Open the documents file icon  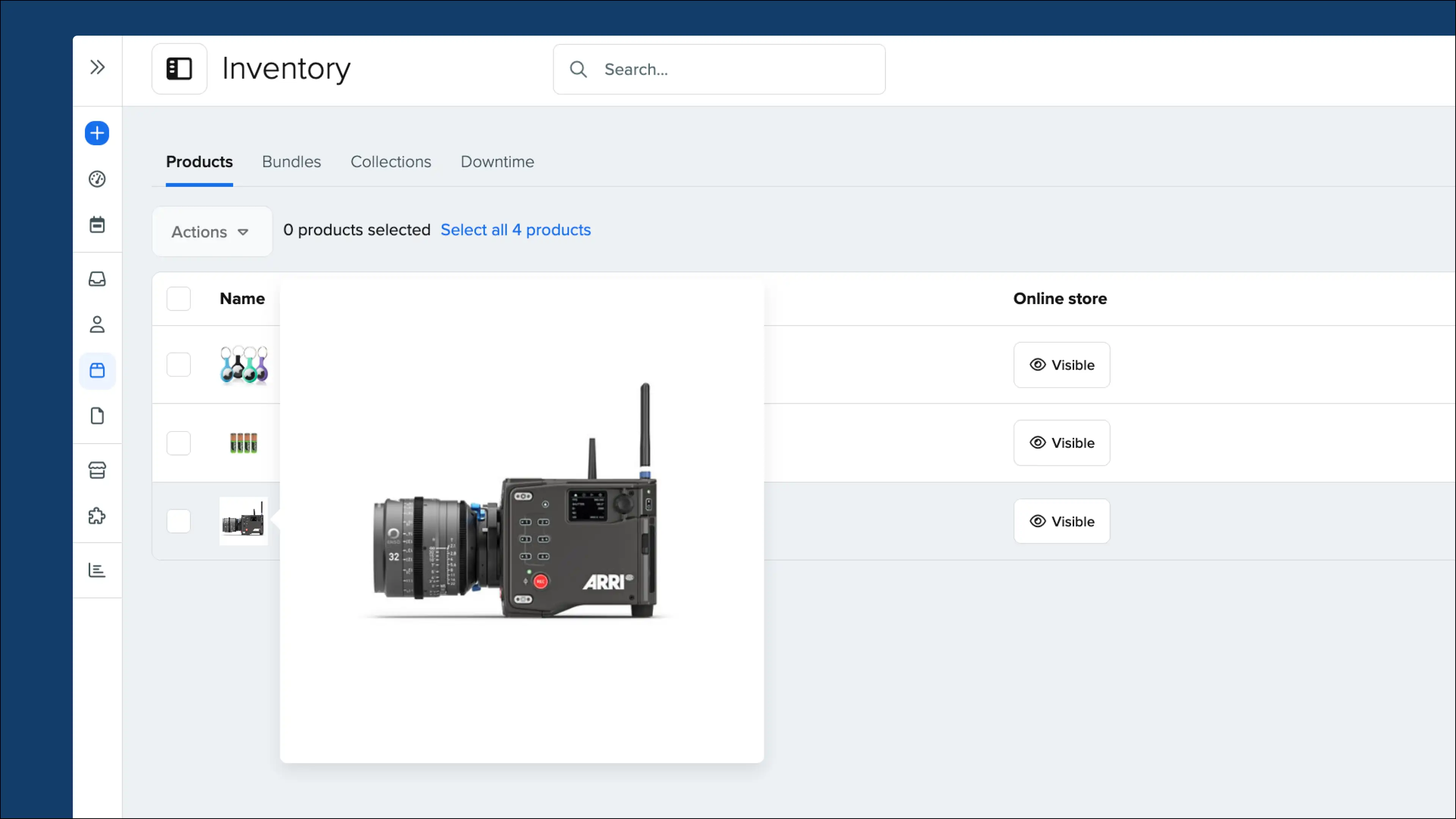[97, 416]
